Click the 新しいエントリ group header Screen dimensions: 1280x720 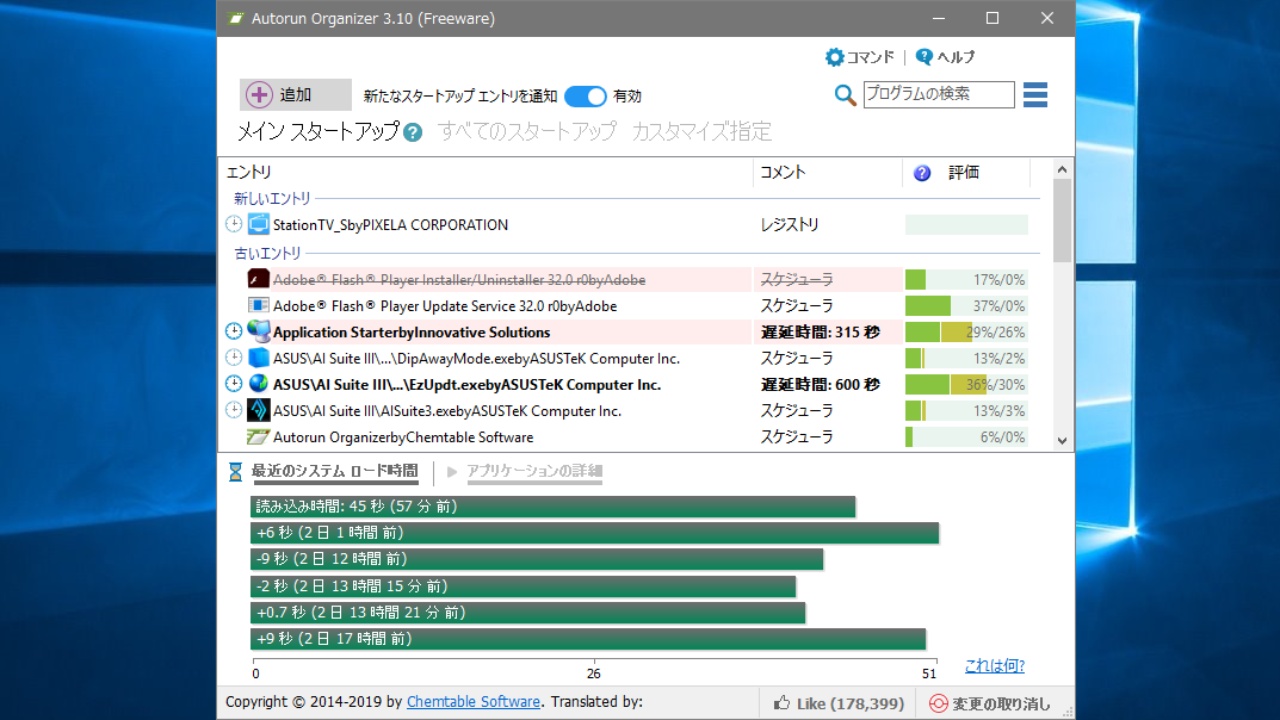pos(272,198)
